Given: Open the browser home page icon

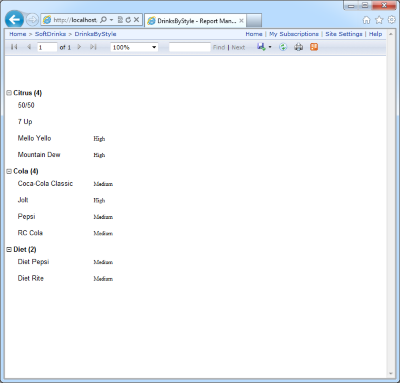Looking at the screenshot, I should click(x=366, y=20).
